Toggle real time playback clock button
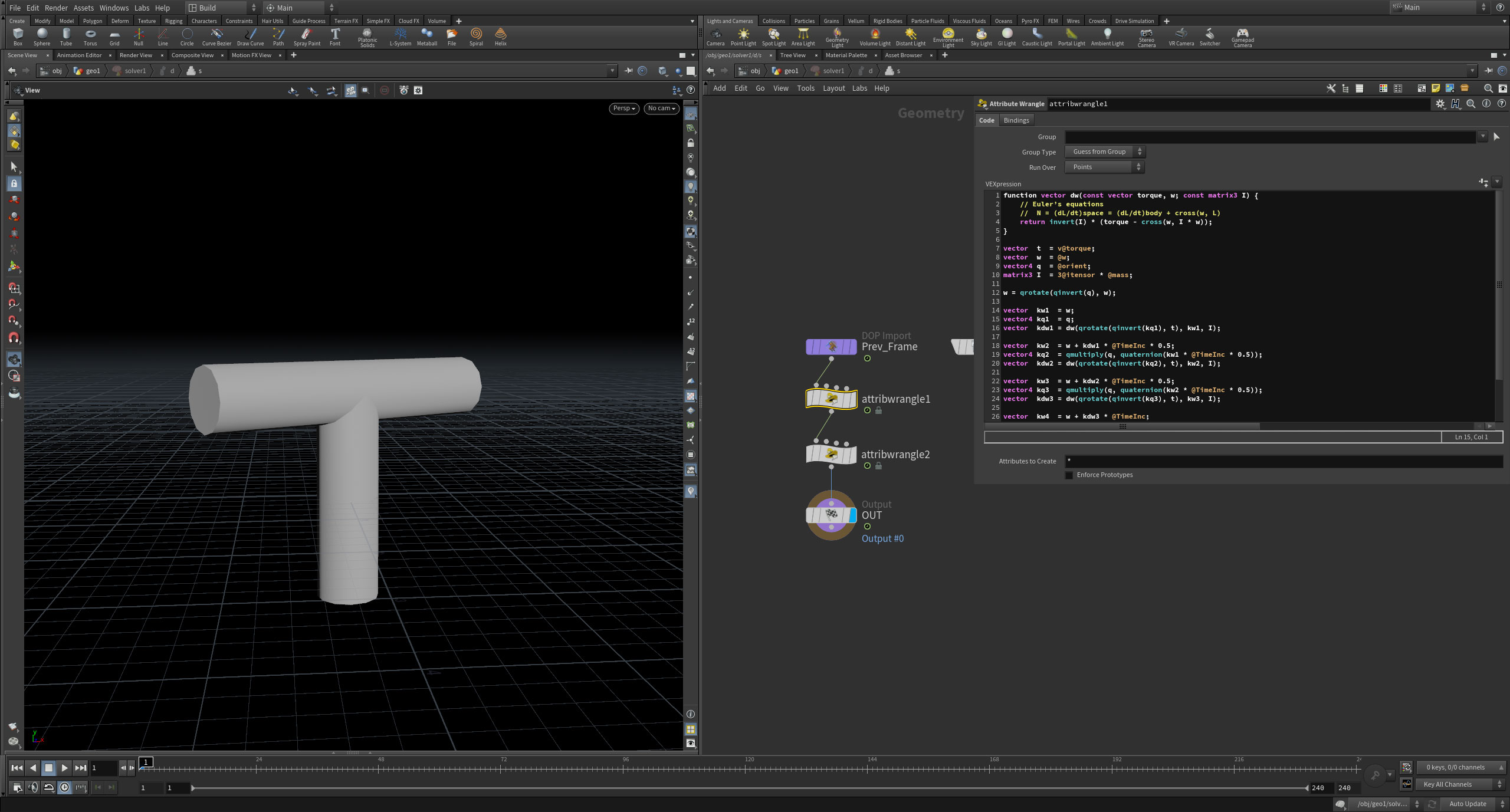The height and width of the screenshot is (812, 1510). point(64,787)
